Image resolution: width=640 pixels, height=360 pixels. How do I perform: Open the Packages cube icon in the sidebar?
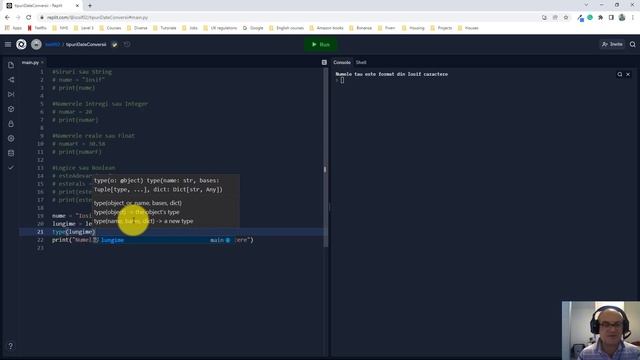11,109
